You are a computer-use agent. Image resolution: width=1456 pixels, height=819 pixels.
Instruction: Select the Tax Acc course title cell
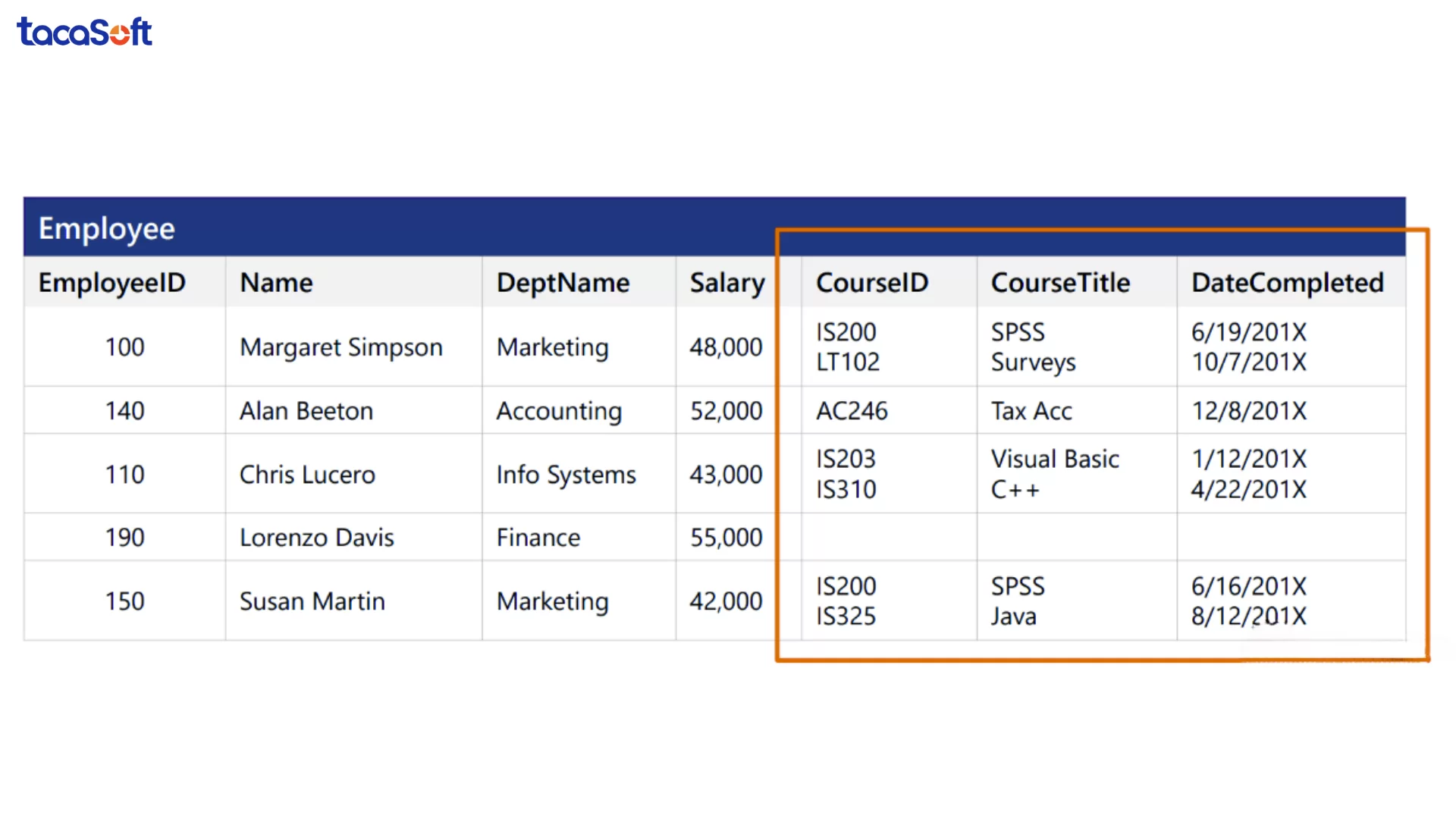click(1031, 411)
